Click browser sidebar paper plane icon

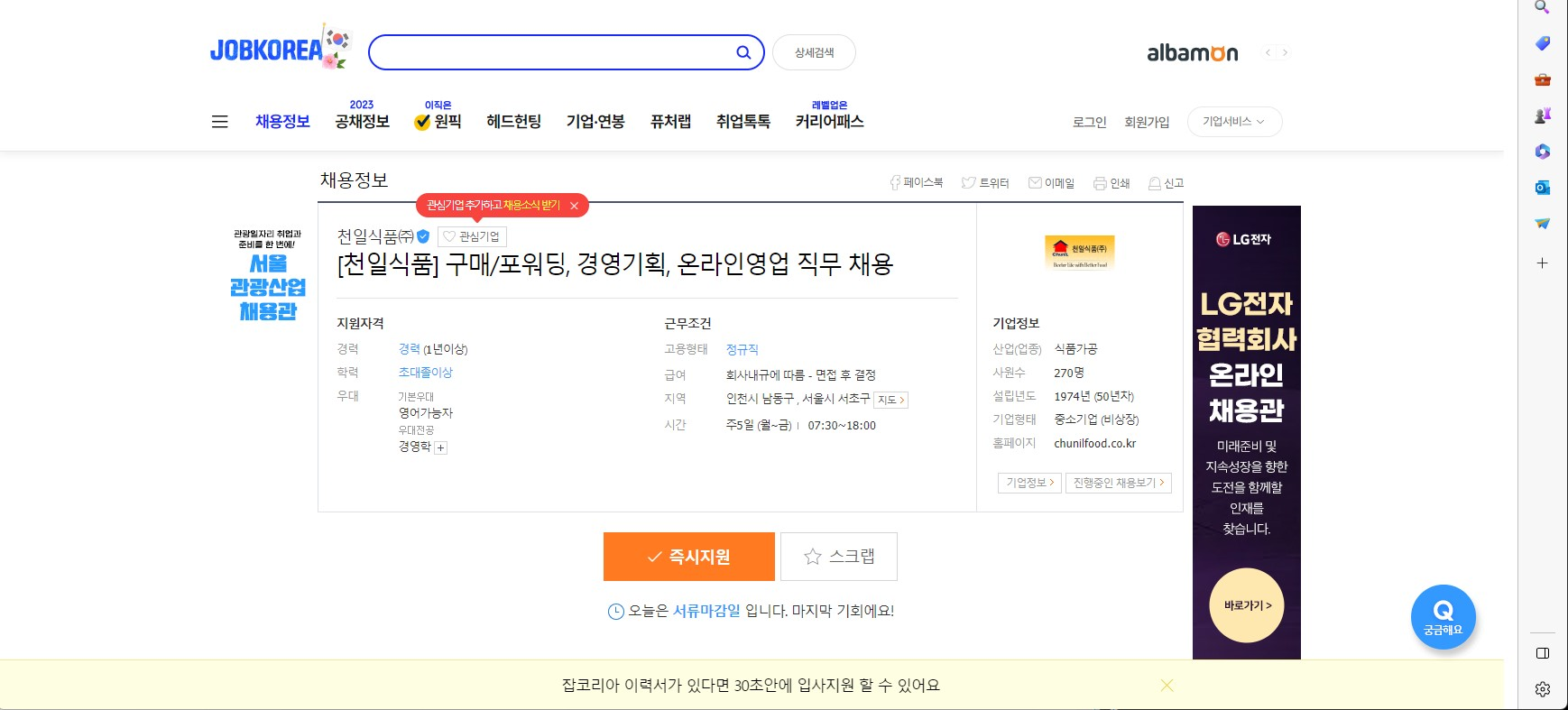coord(1543,224)
